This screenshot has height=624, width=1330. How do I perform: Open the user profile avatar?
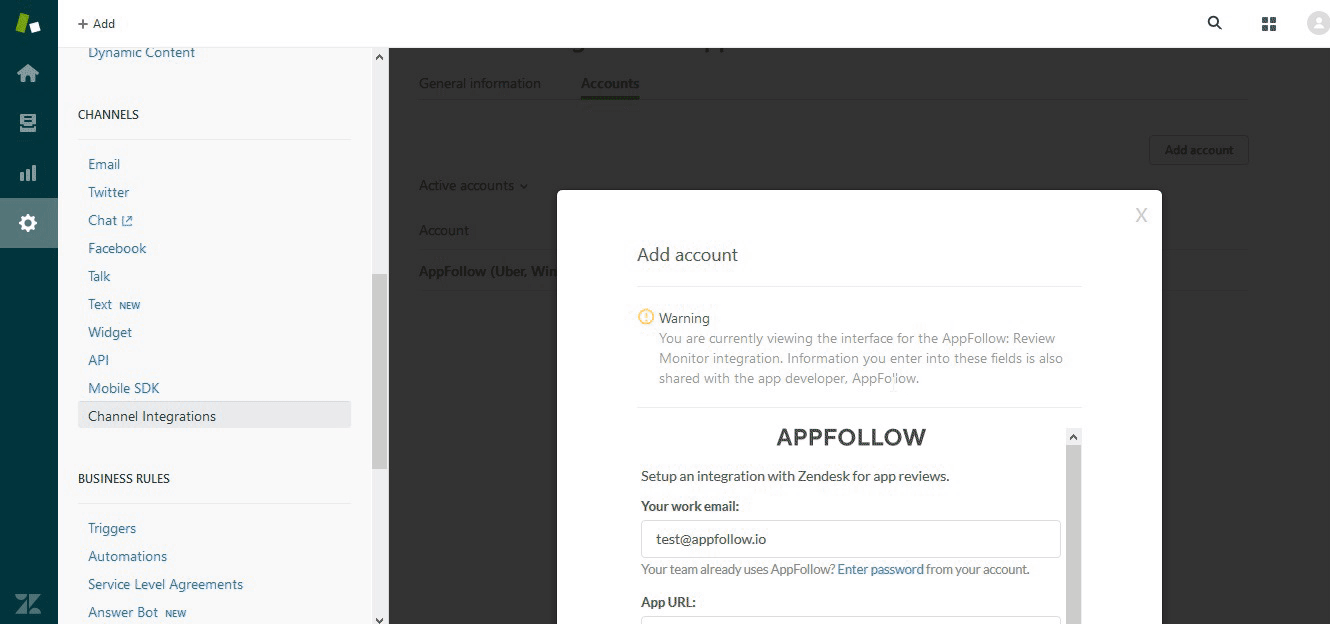(x=1318, y=24)
